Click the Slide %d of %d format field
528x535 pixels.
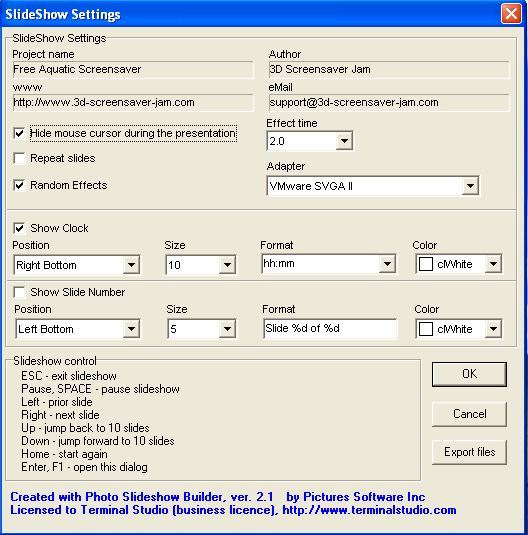point(330,329)
